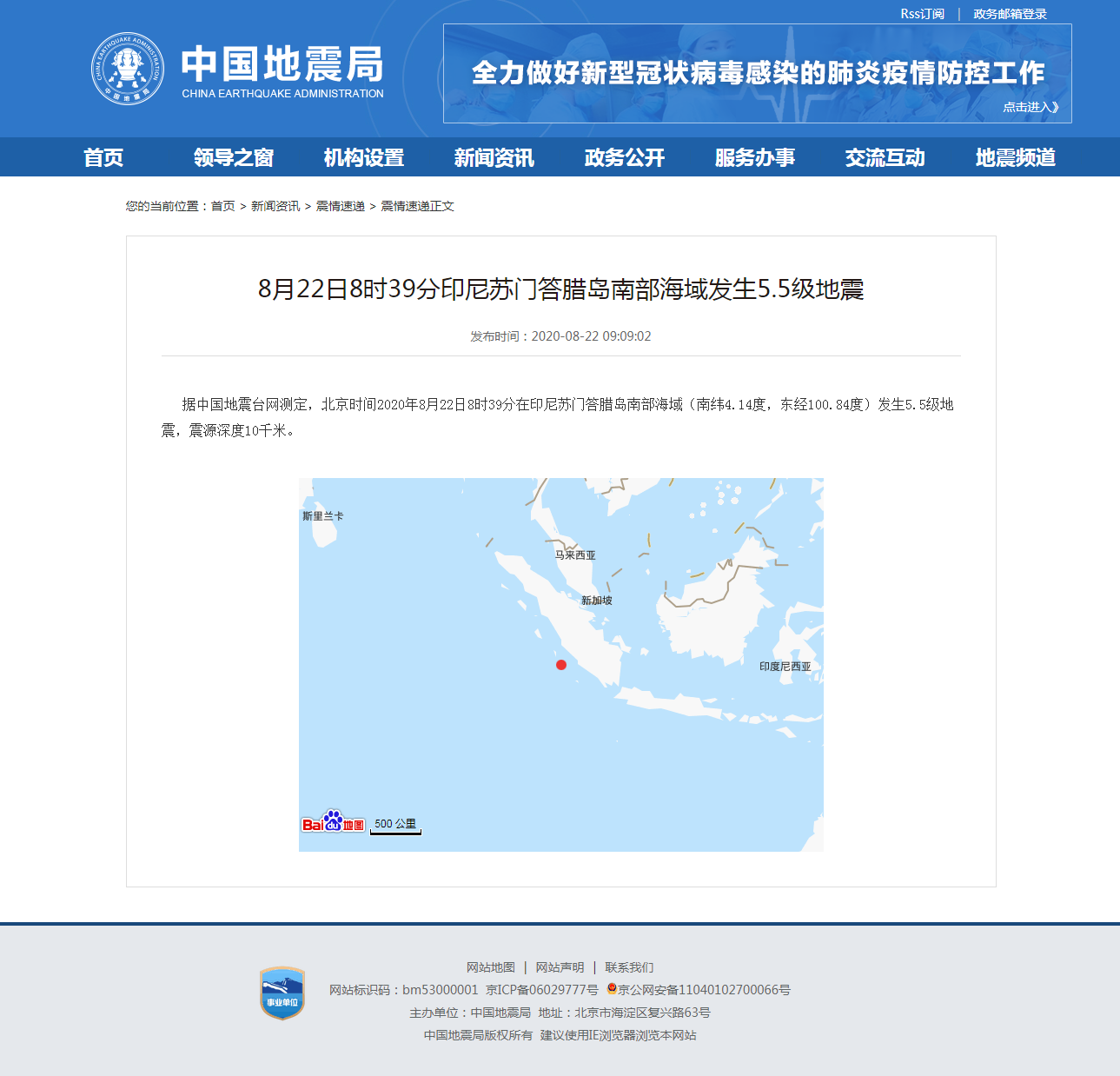Click the 京ICP备06029777号 link
Screen dimensions: 1120x1076
tap(542, 990)
